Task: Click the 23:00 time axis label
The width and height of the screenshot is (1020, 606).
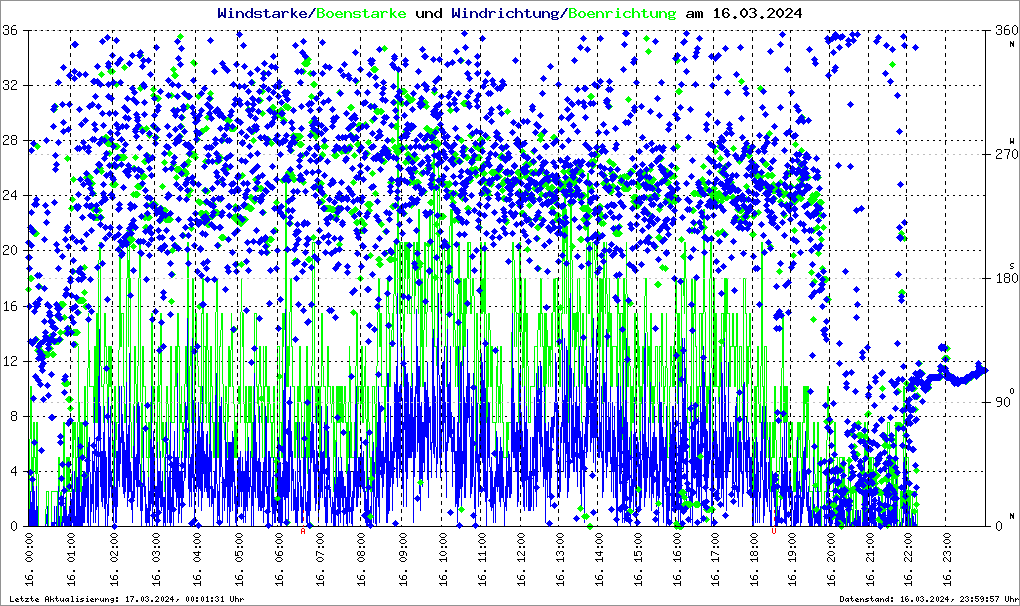Action: coord(946,559)
